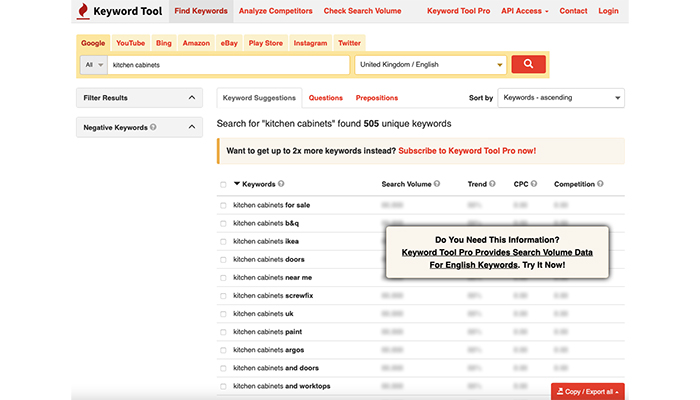This screenshot has width=700, height=400.
Task: Open the API Access menu
Action: click(525, 11)
